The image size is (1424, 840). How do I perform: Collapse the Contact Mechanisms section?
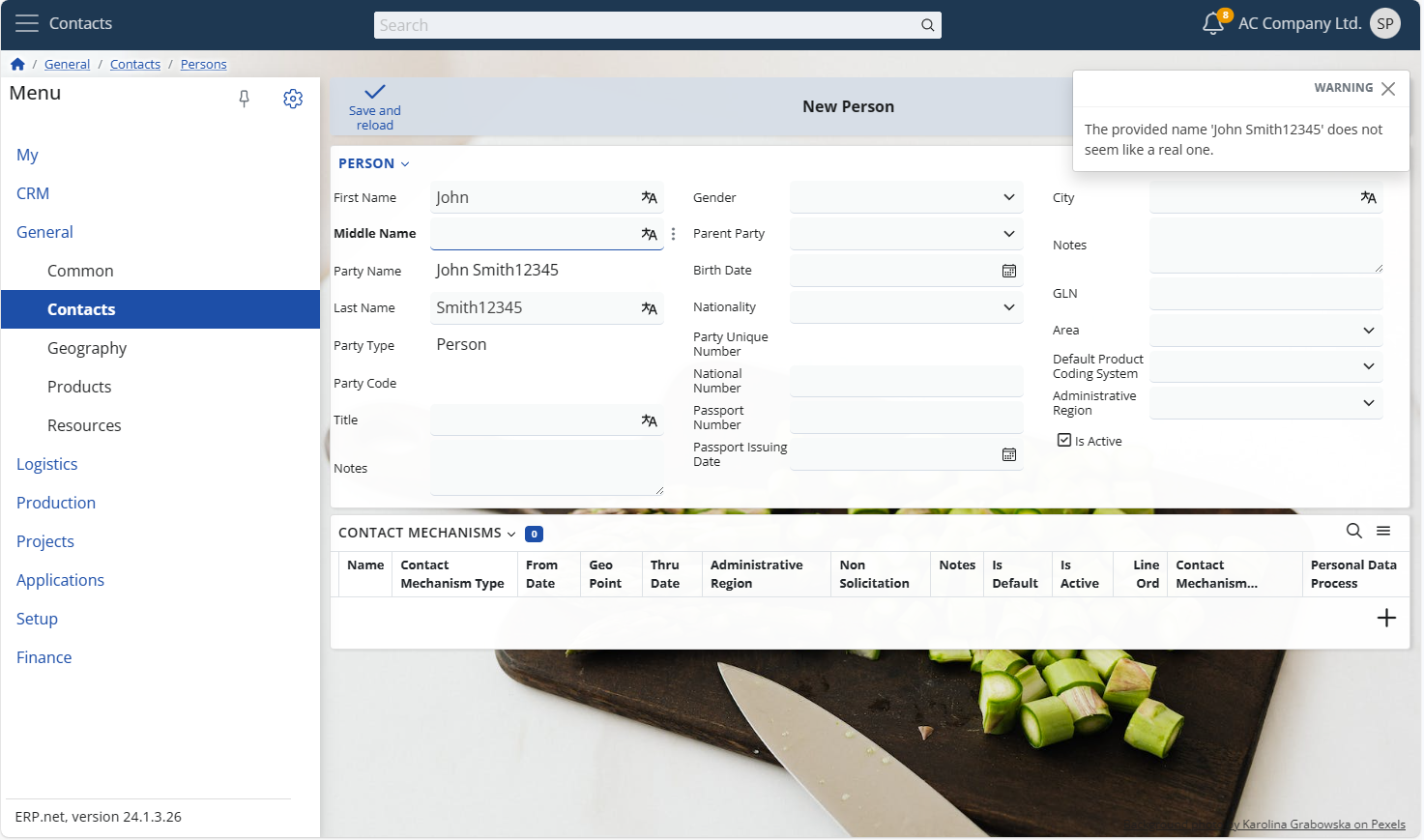pyautogui.click(x=511, y=534)
